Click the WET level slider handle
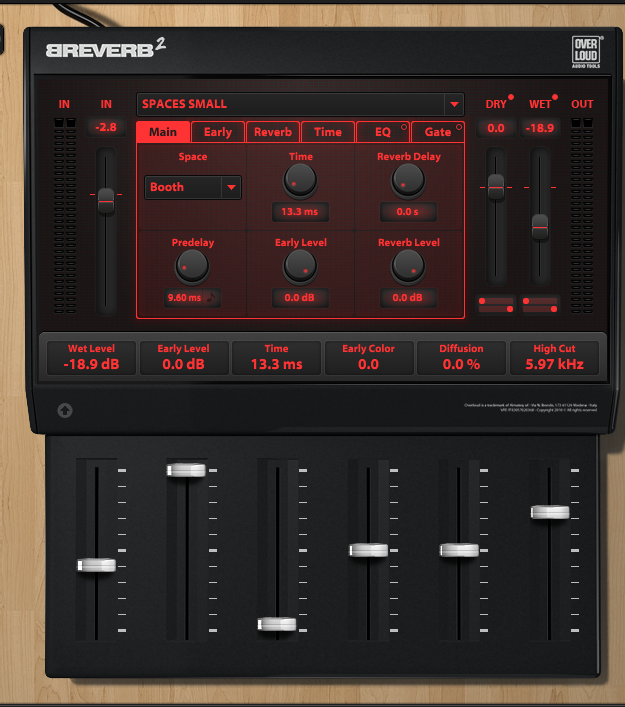This screenshot has width=625, height=707. click(540, 227)
